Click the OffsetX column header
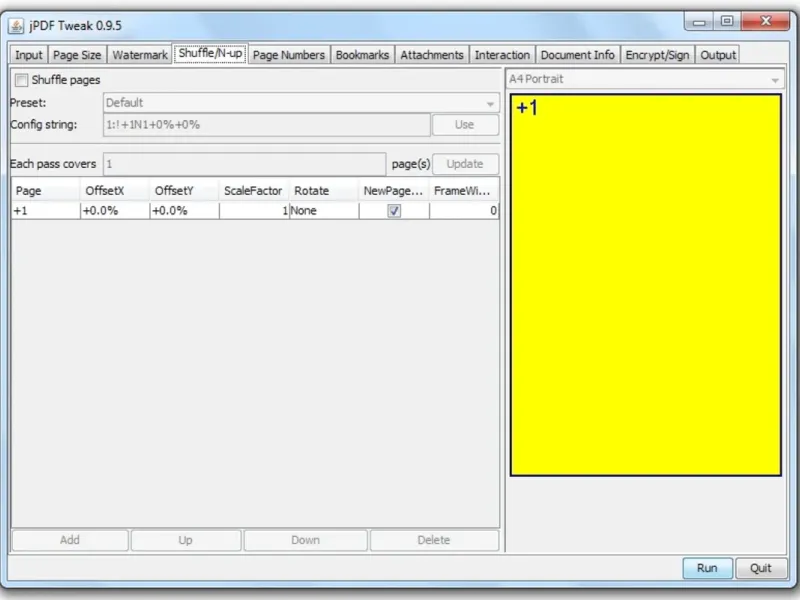This screenshot has height=600, width=800. [x=114, y=191]
